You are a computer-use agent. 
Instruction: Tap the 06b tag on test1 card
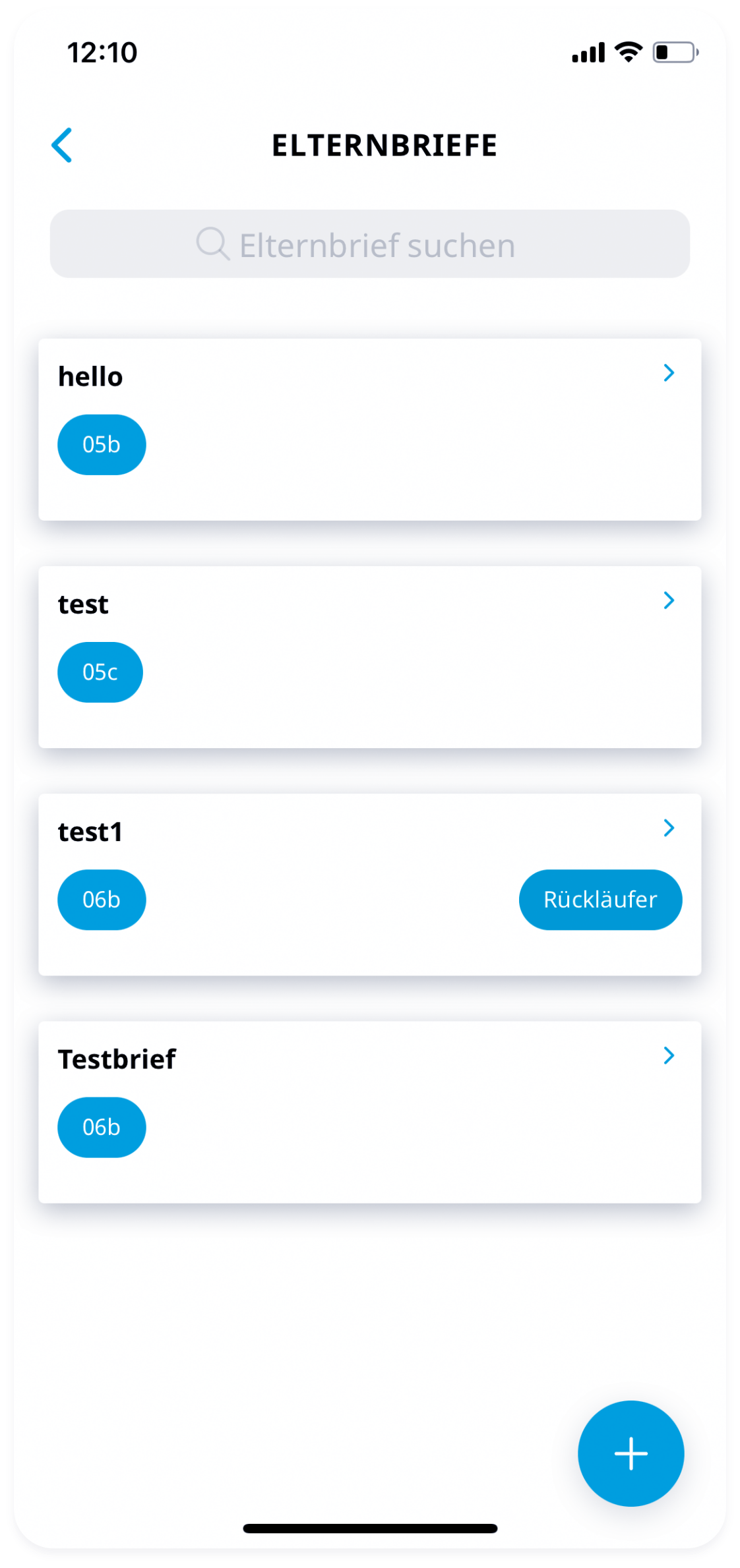102,900
